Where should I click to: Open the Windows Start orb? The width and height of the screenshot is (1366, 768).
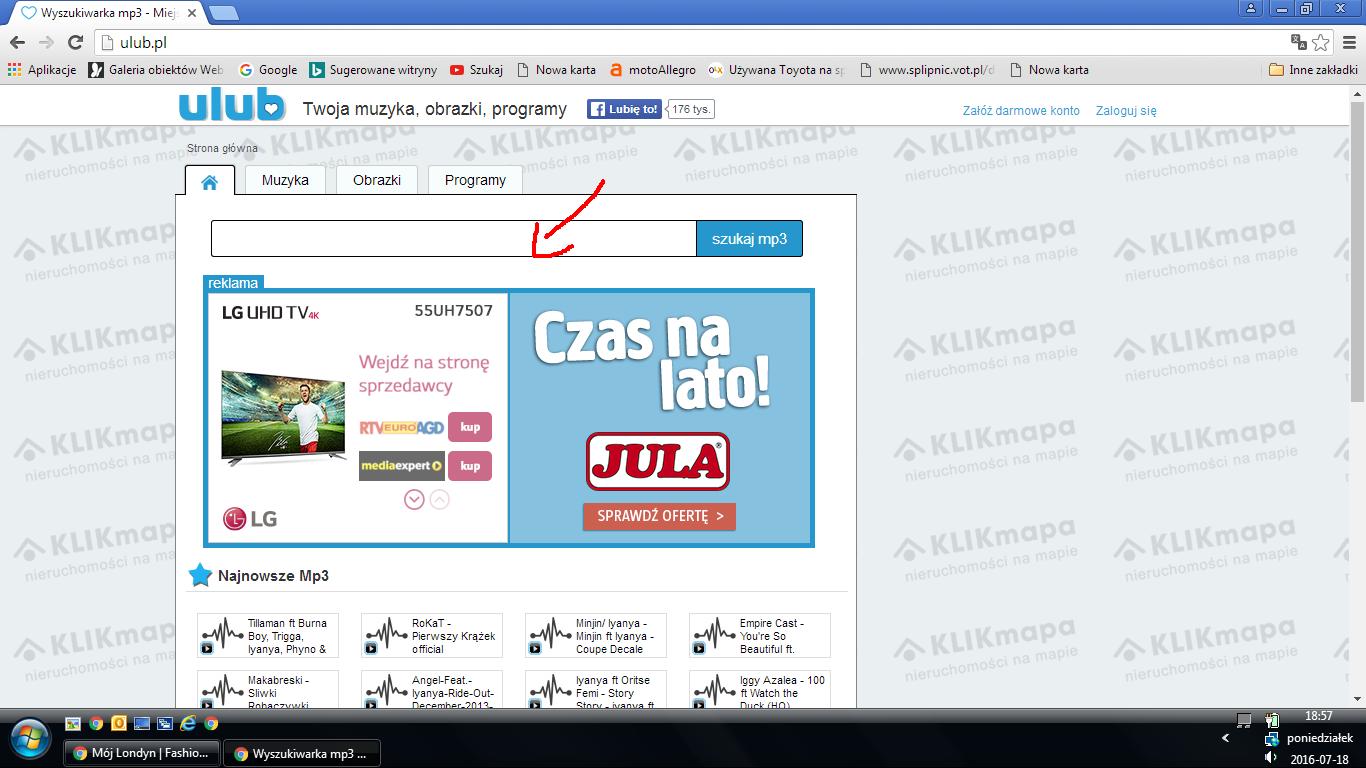30,738
